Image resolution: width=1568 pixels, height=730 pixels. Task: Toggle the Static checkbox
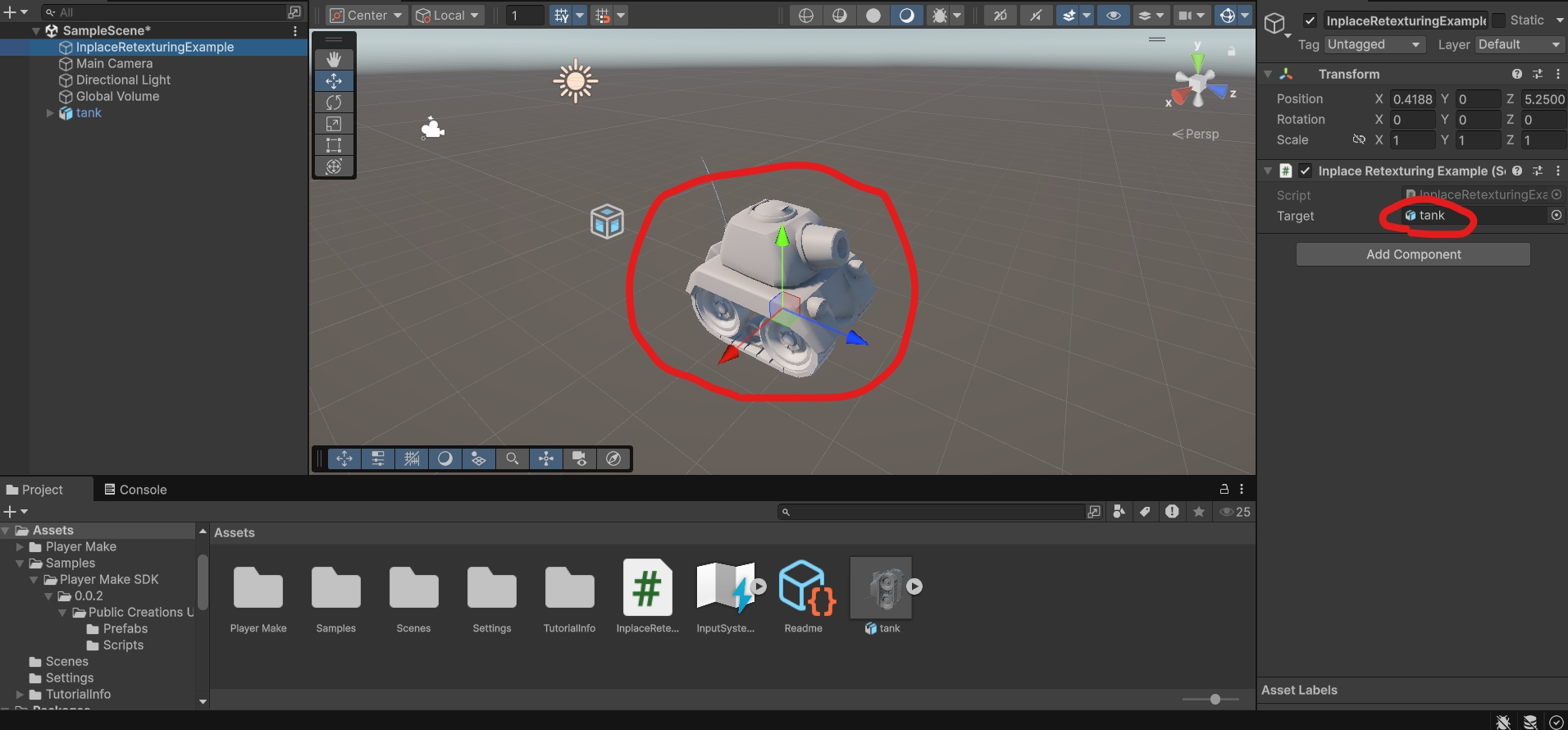click(1499, 21)
